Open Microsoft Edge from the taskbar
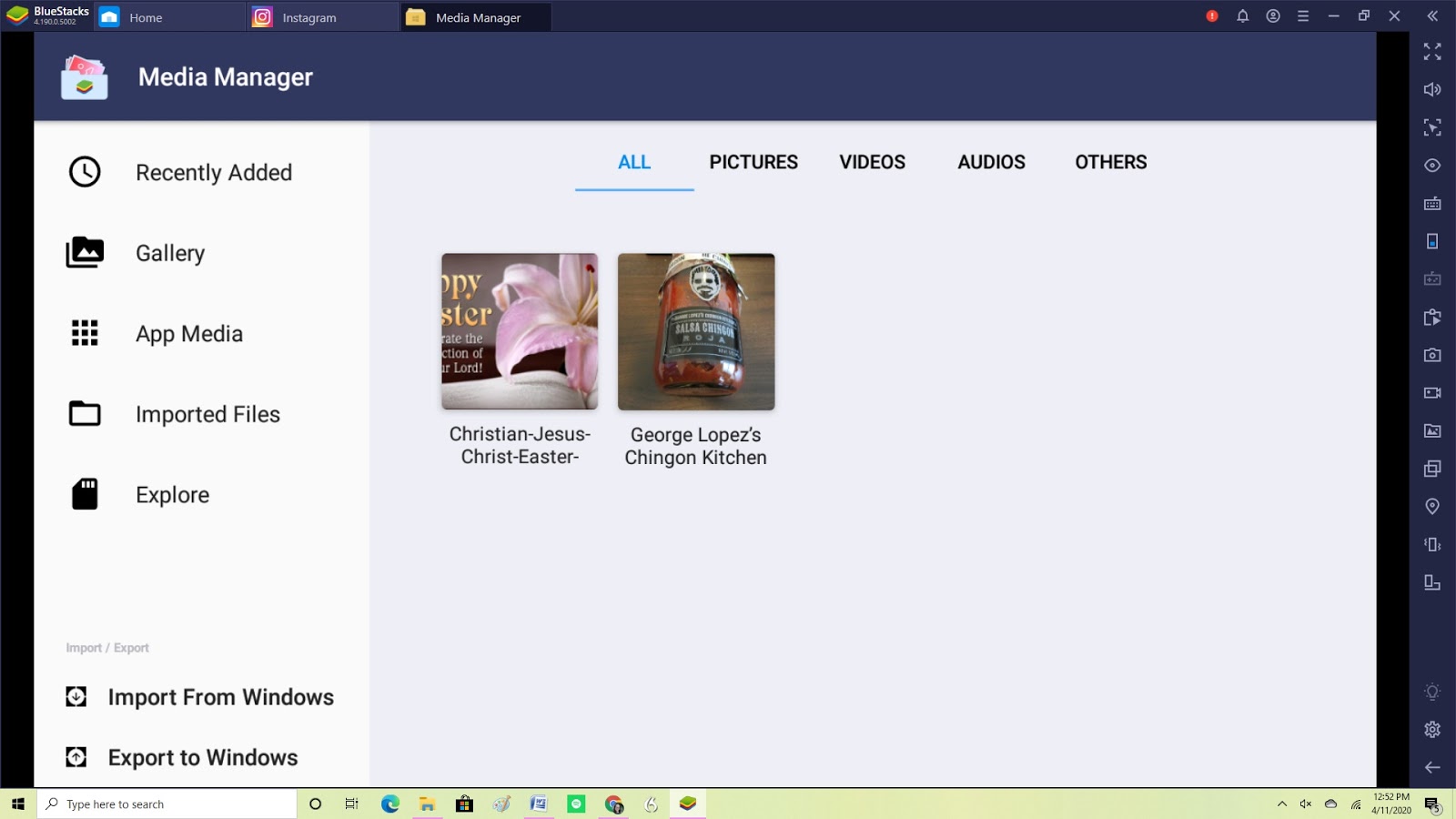 390,804
